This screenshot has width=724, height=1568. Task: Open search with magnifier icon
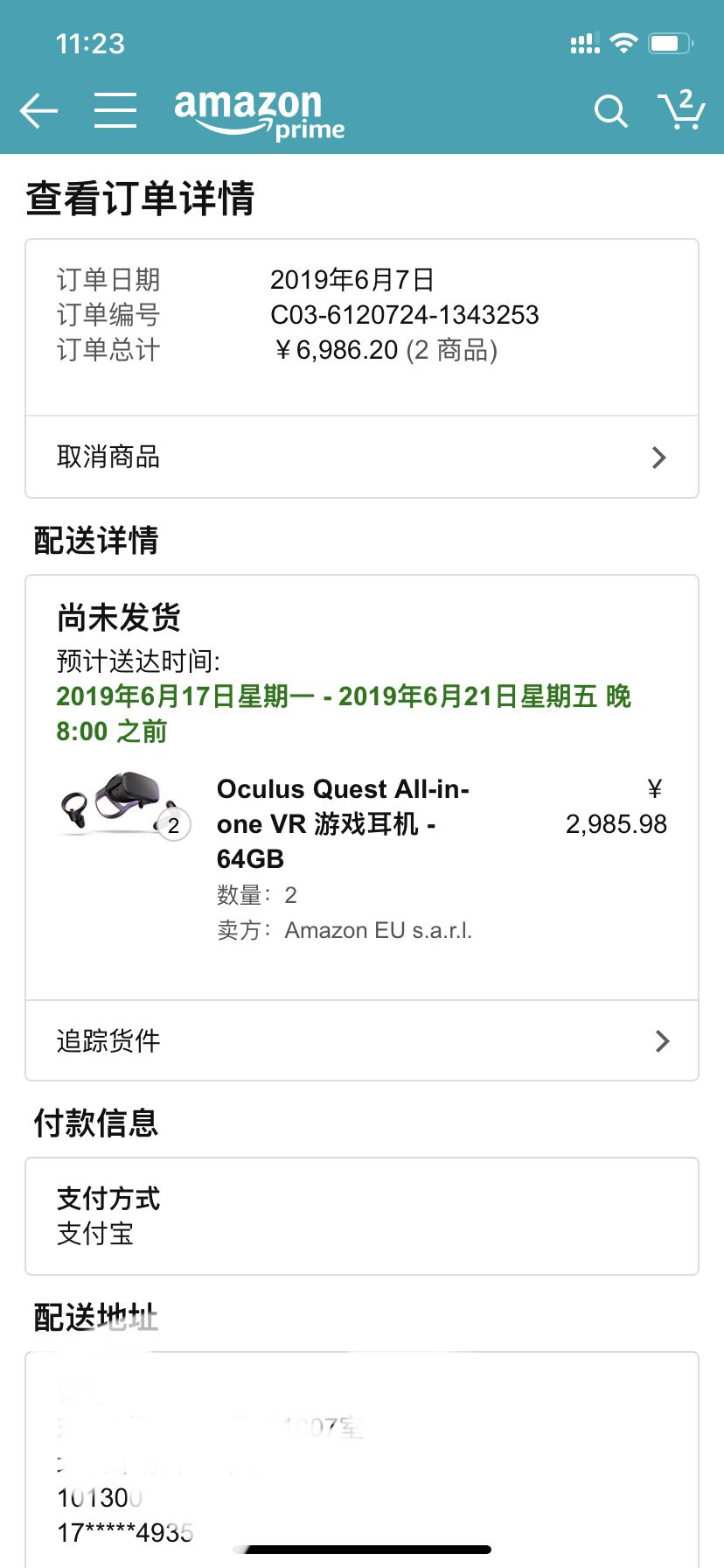click(610, 111)
